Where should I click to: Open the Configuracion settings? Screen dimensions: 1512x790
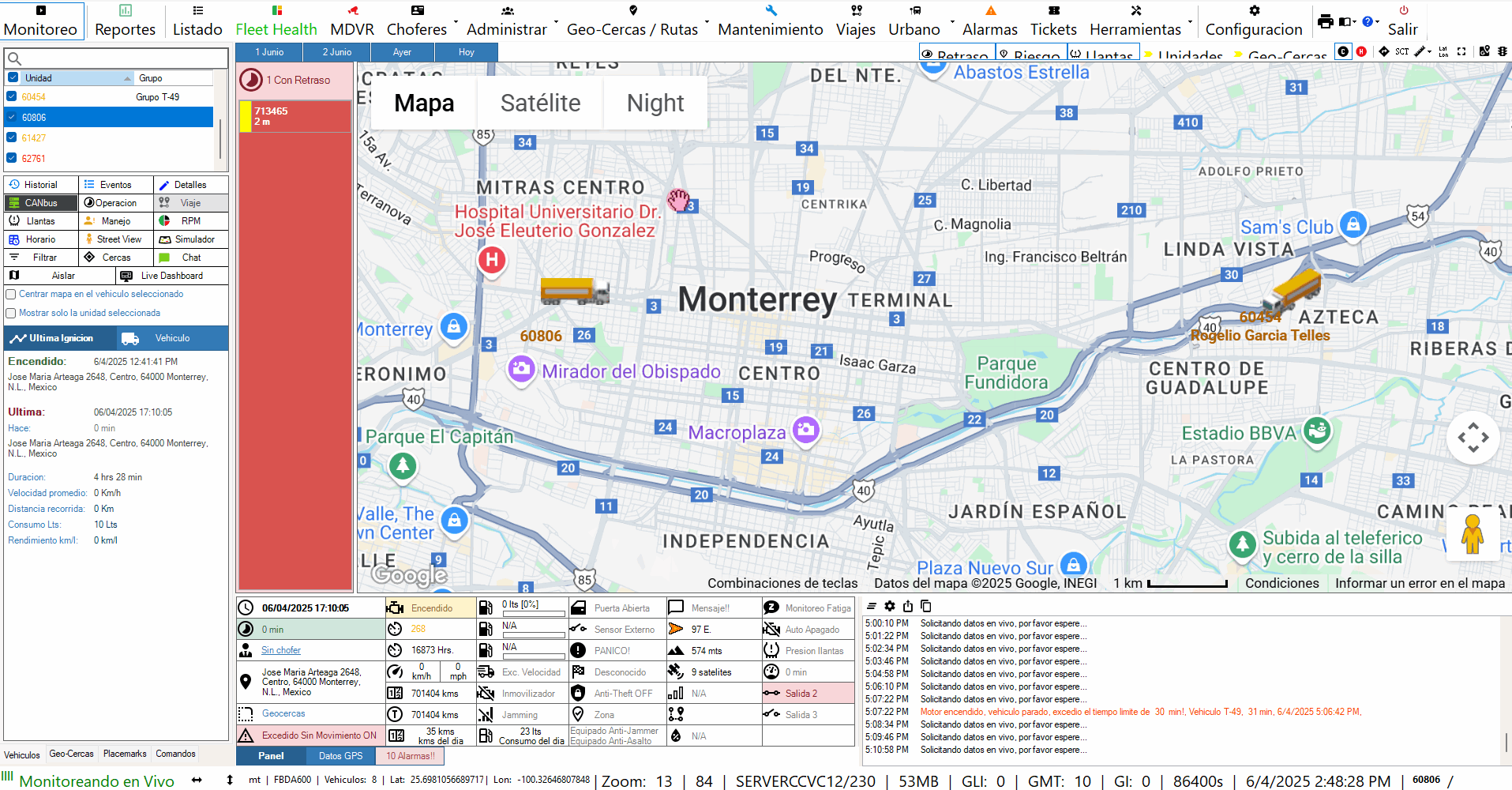click(x=1254, y=21)
